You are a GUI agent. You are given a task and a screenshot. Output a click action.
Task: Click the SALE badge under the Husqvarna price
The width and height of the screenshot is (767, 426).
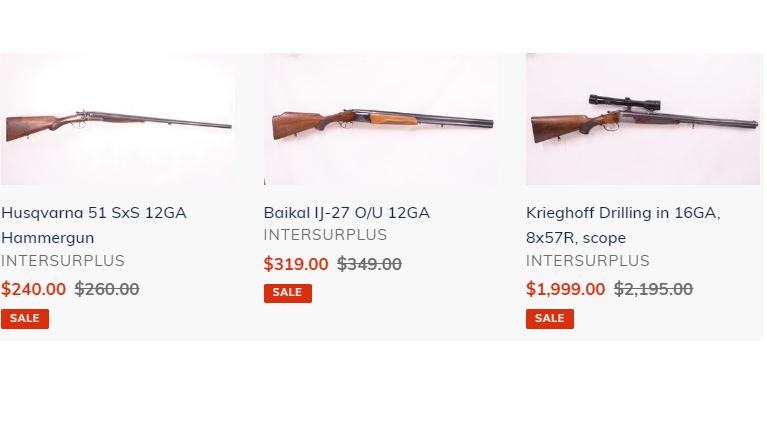(x=25, y=318)
